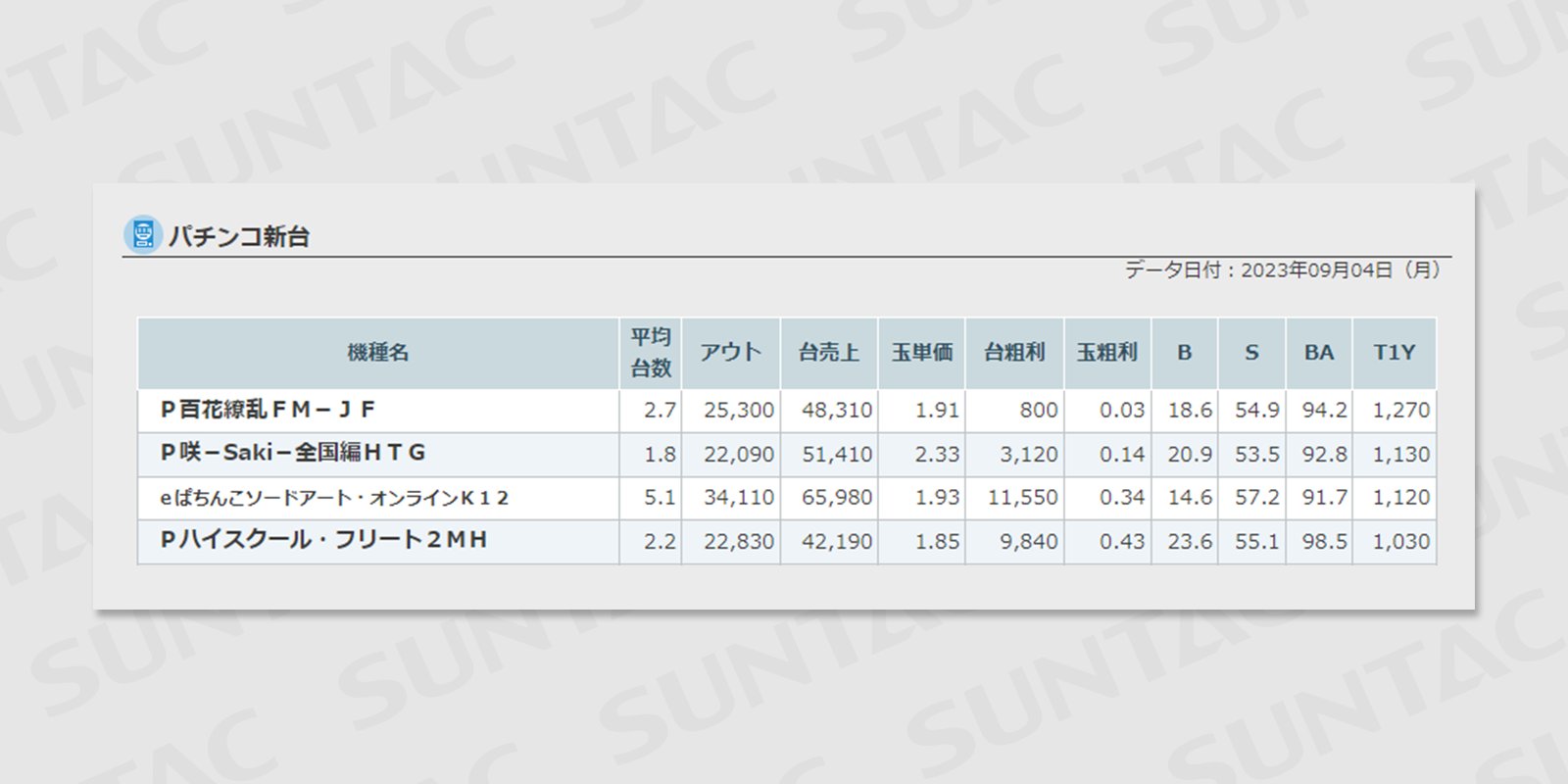Click the アウト value 22,090
1568x784 pixels.
tap(739, 455)
